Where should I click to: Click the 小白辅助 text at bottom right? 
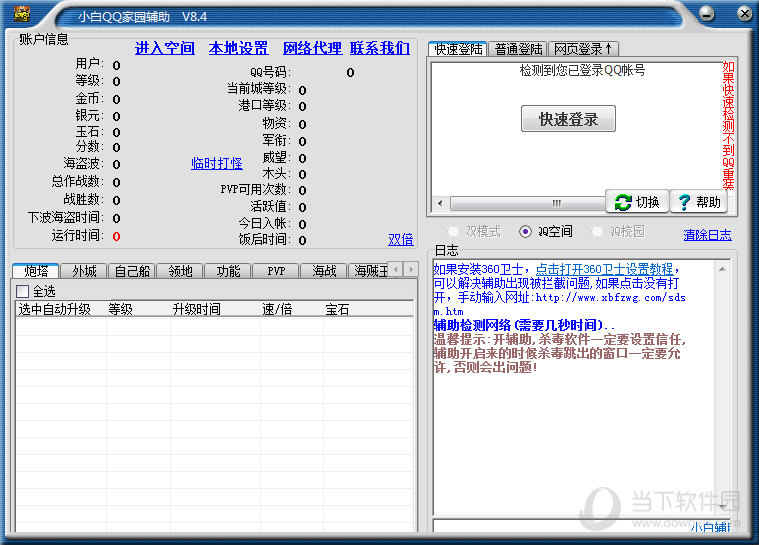[x=710, y=527]
